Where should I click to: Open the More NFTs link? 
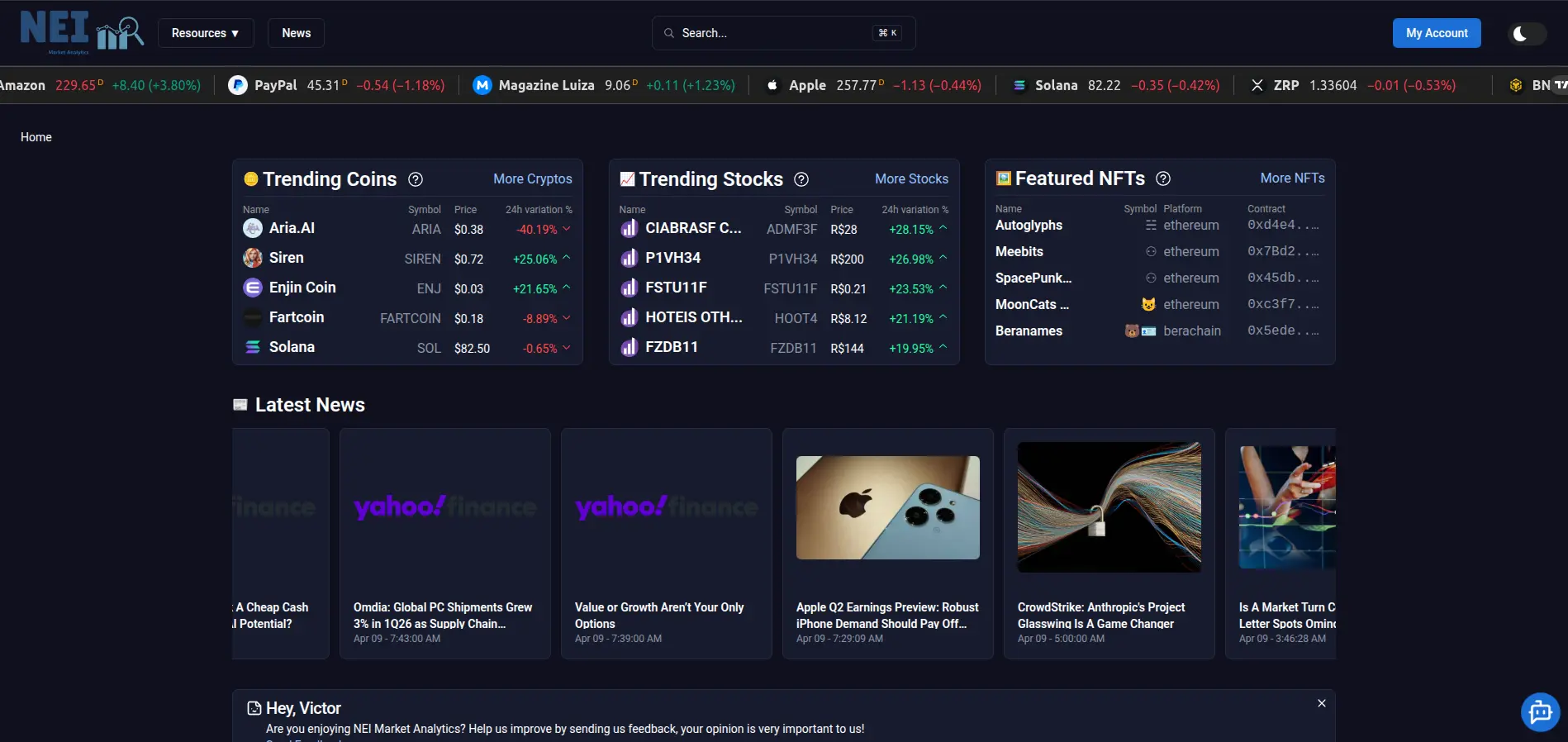coord(1293,178)
